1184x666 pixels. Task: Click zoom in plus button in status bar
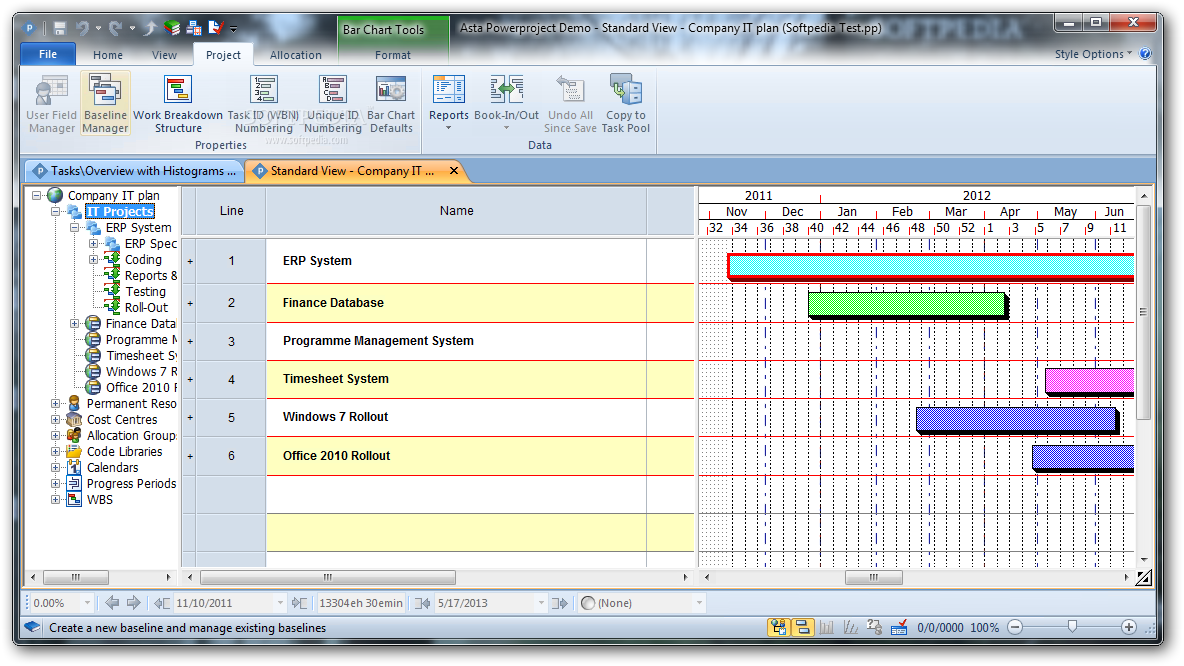coord(1129,627)
